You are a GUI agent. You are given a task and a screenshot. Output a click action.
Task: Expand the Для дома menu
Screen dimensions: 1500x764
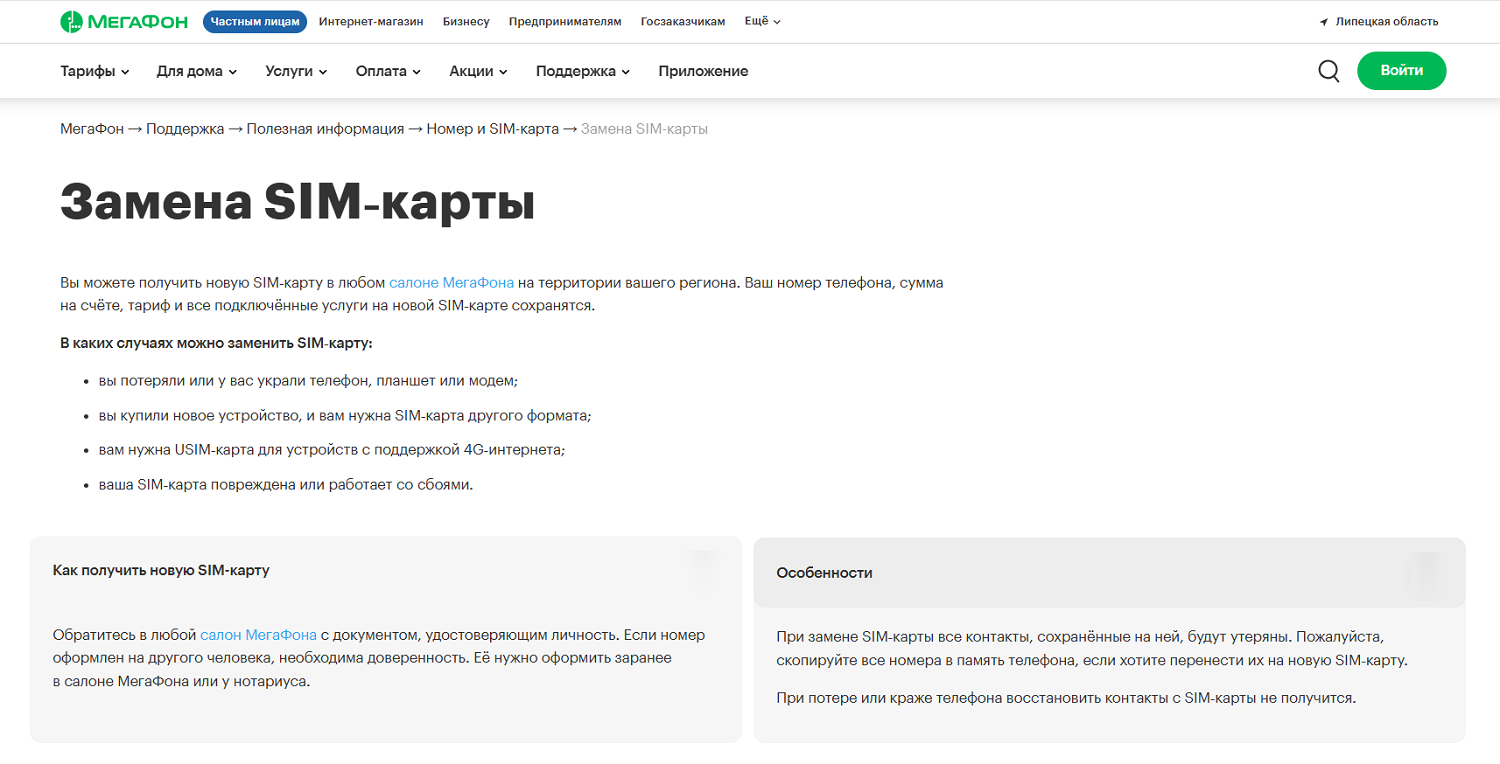point(197,71)
